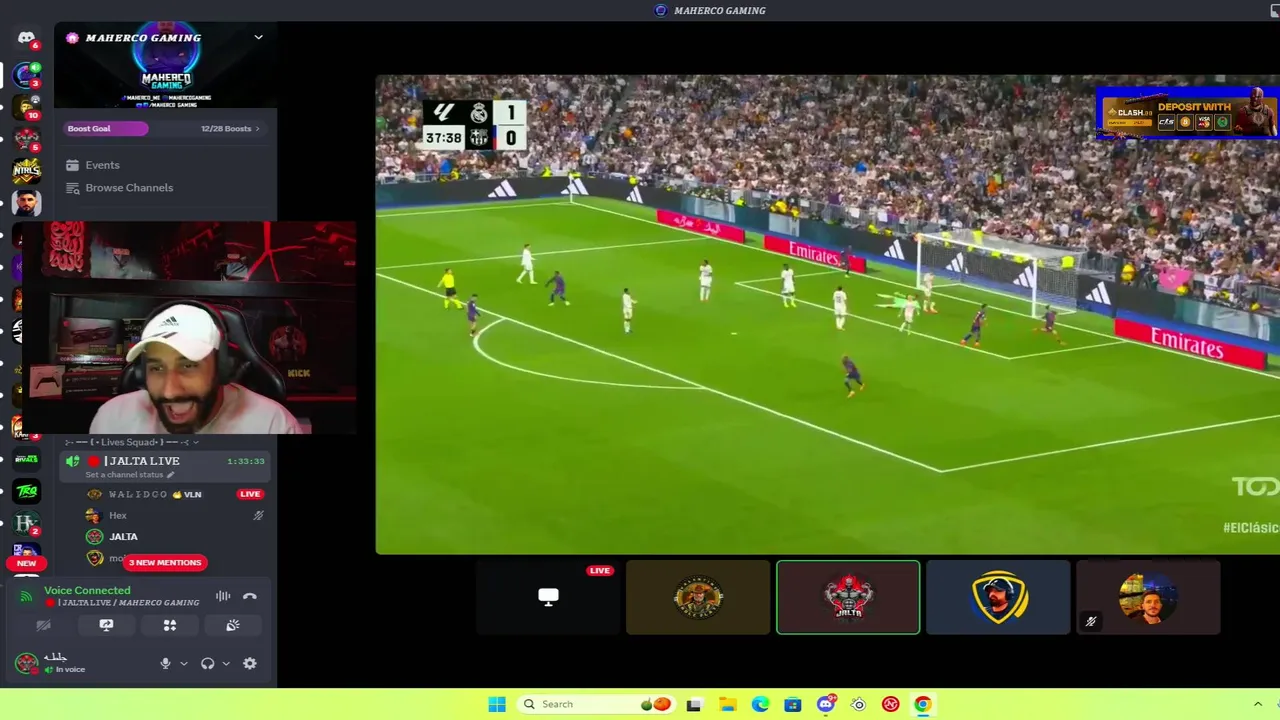Select the WALIDCO participant tile

698,597
